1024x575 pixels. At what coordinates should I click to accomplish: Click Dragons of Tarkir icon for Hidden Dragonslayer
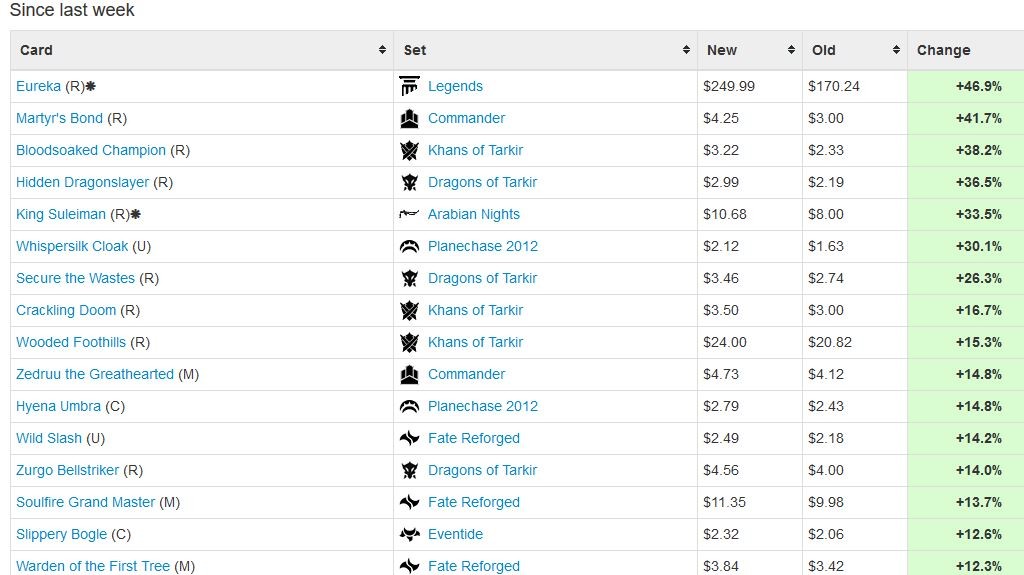click(409, 182)
